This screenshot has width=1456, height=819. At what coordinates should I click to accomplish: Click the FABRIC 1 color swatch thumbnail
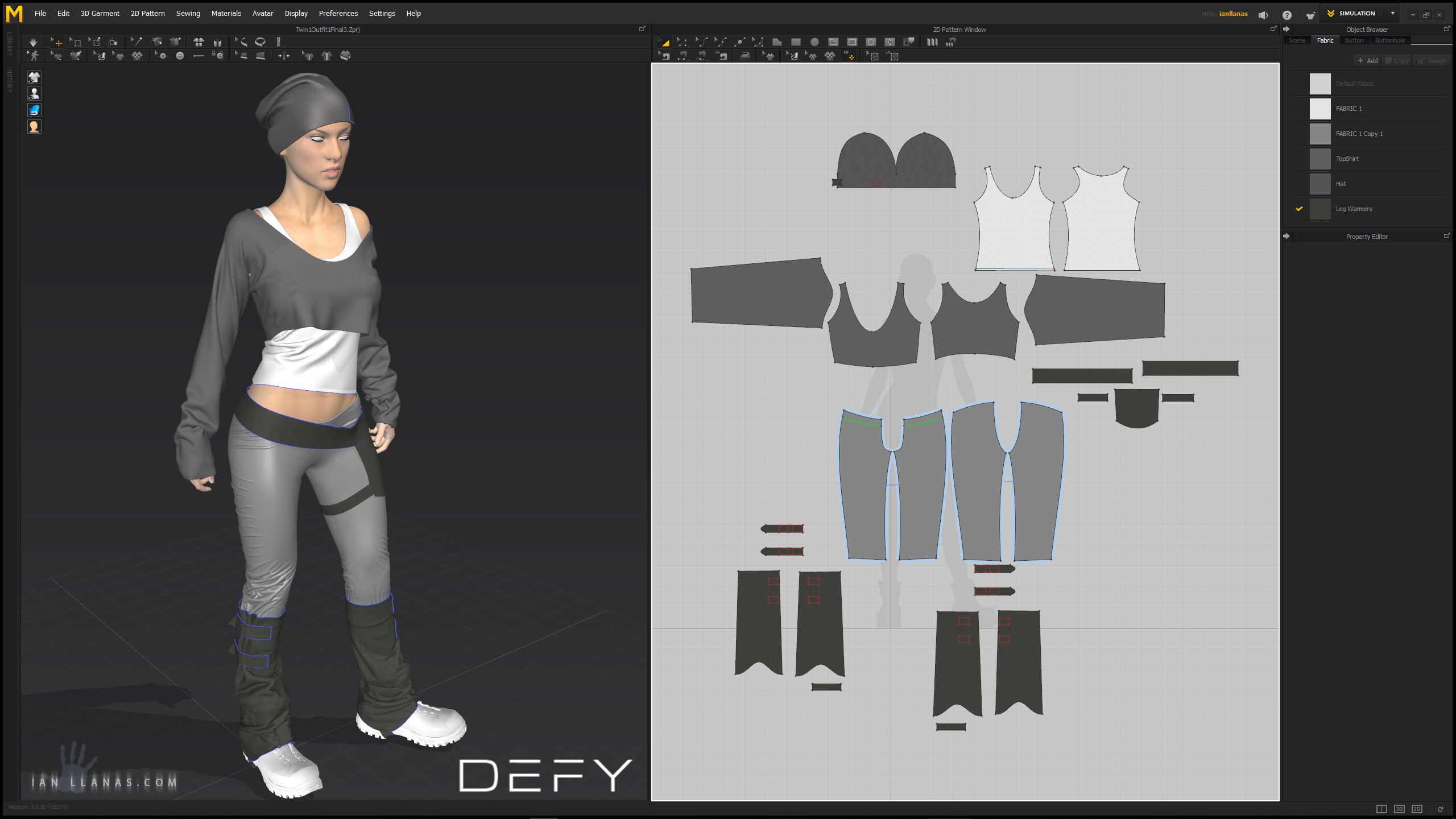1320,108
